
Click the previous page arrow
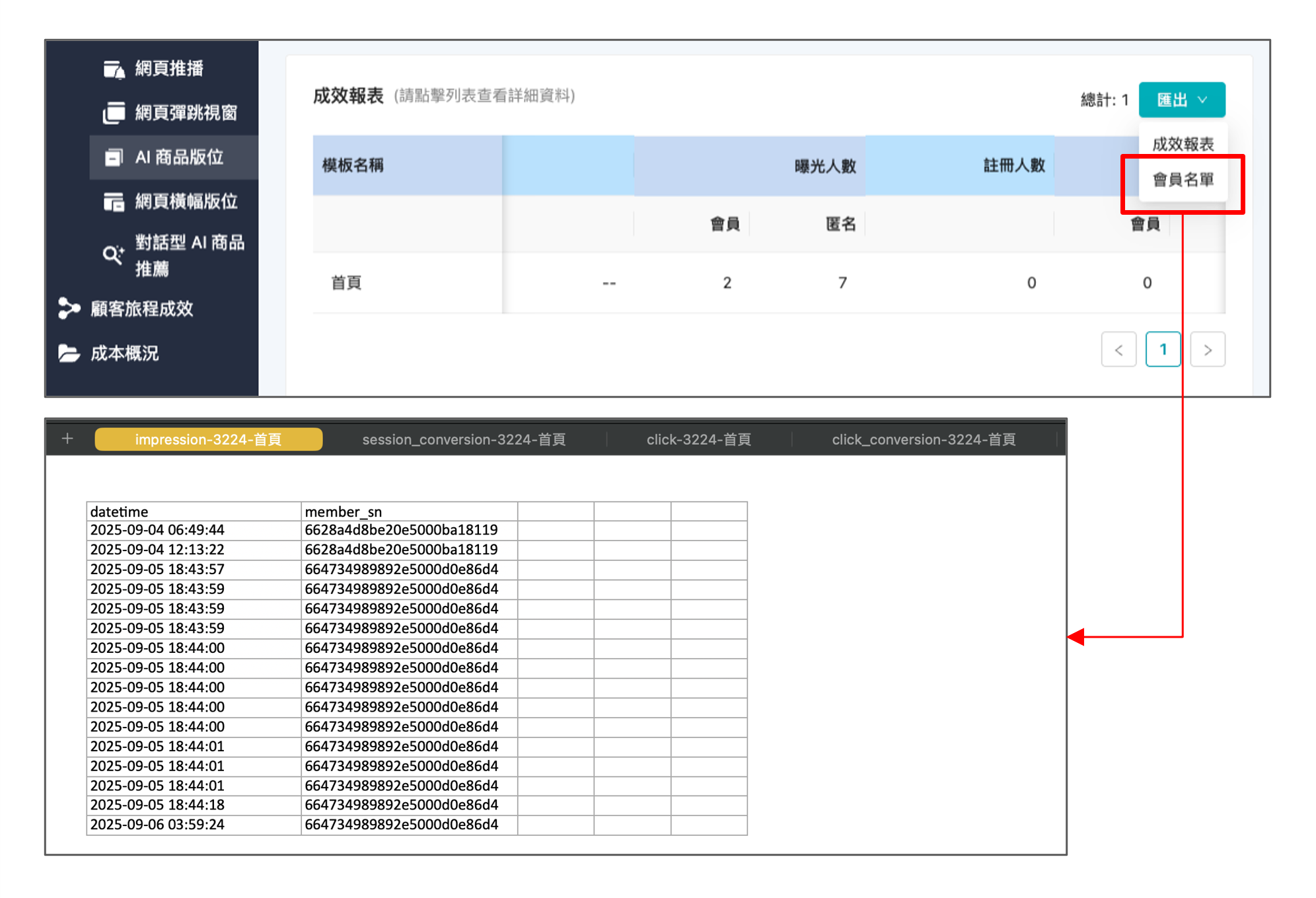pyautogui.click(x=1118, y=350)
